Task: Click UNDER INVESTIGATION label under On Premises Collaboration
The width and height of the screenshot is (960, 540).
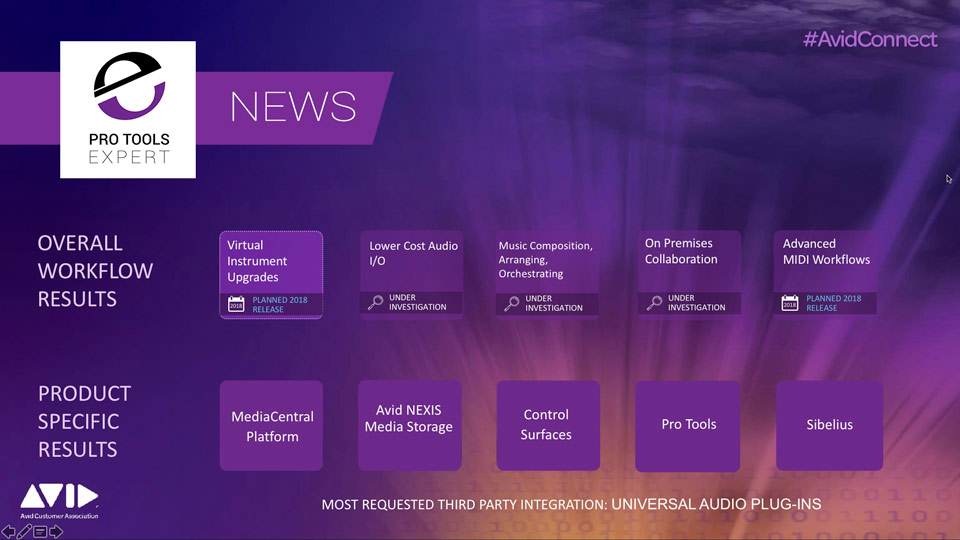Action: point(696,302)
